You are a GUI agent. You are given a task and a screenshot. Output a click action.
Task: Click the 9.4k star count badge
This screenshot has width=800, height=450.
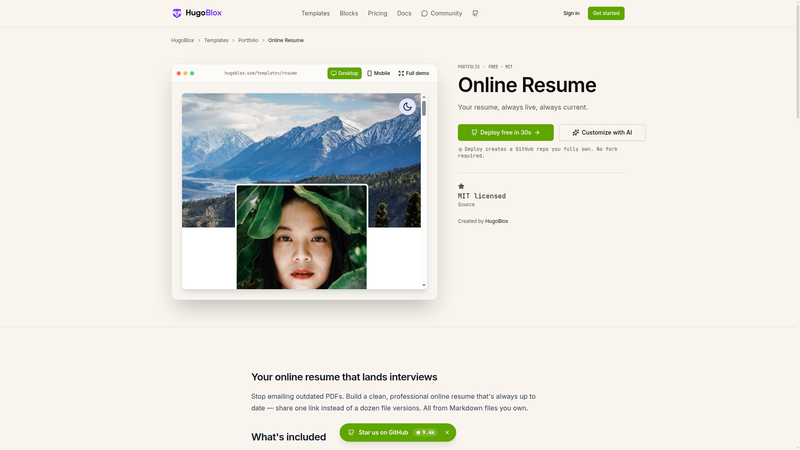tap(425, 433)
